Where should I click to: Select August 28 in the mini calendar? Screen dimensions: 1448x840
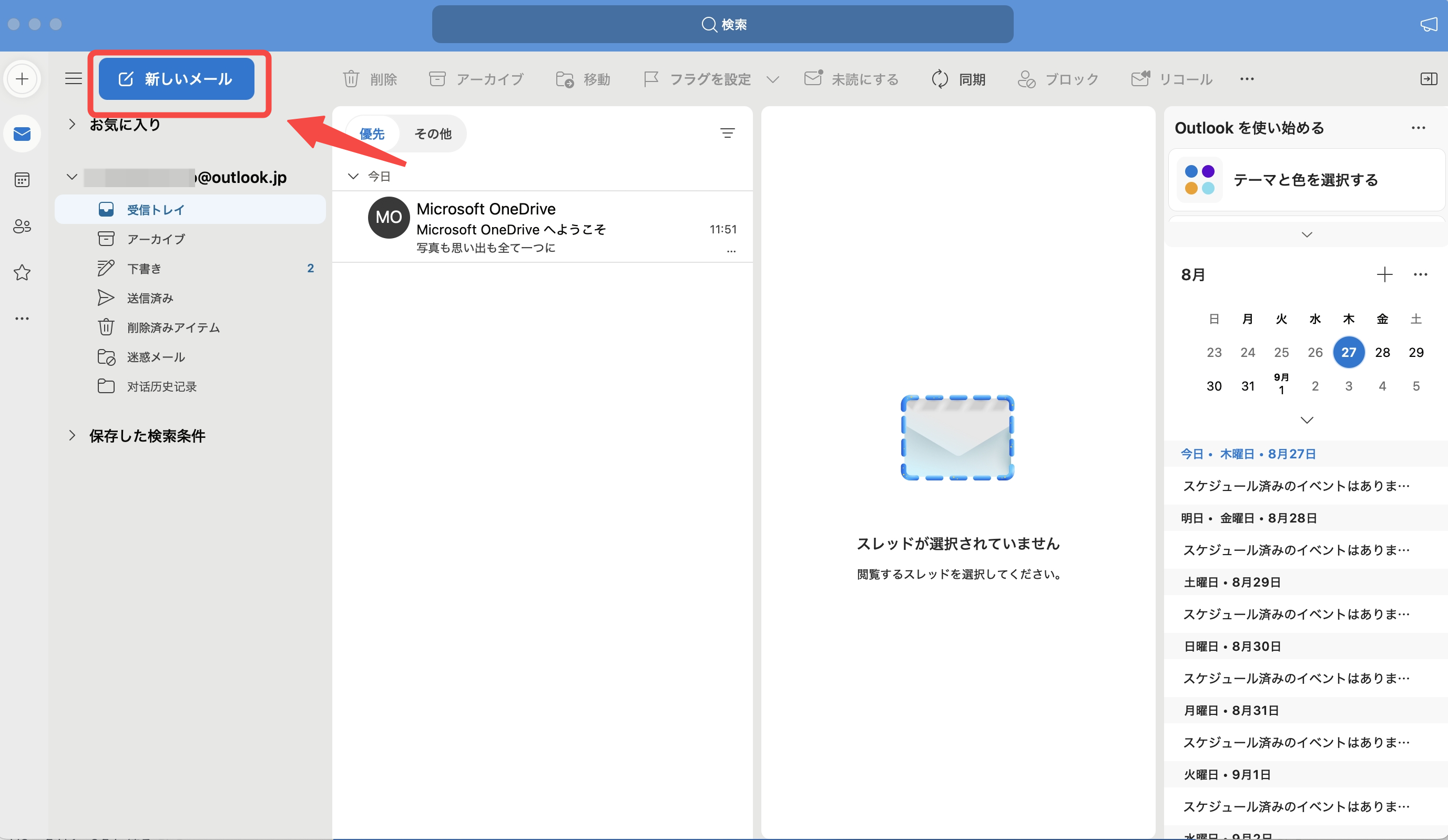coord(1382,352)
